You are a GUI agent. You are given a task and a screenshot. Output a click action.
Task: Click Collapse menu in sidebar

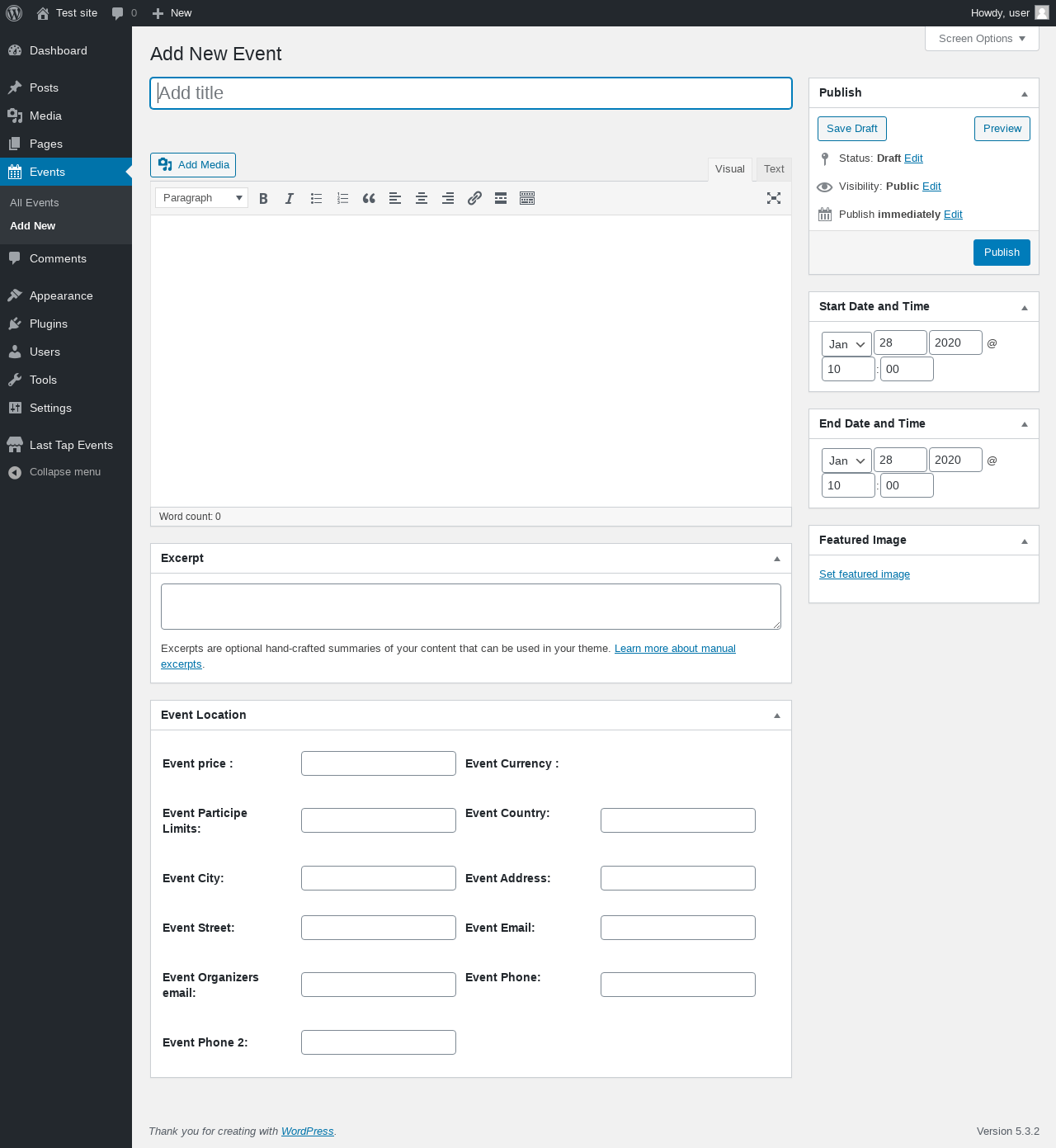[66, 472]
